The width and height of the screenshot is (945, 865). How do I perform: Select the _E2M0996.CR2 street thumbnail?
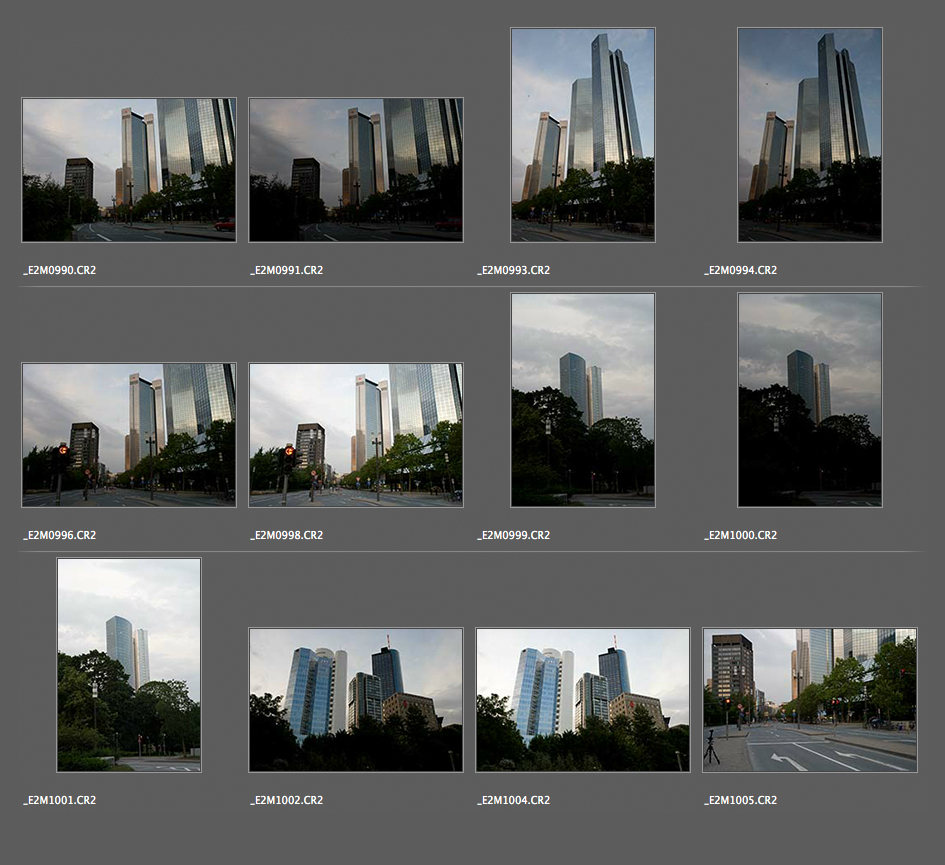pos(129,435)
